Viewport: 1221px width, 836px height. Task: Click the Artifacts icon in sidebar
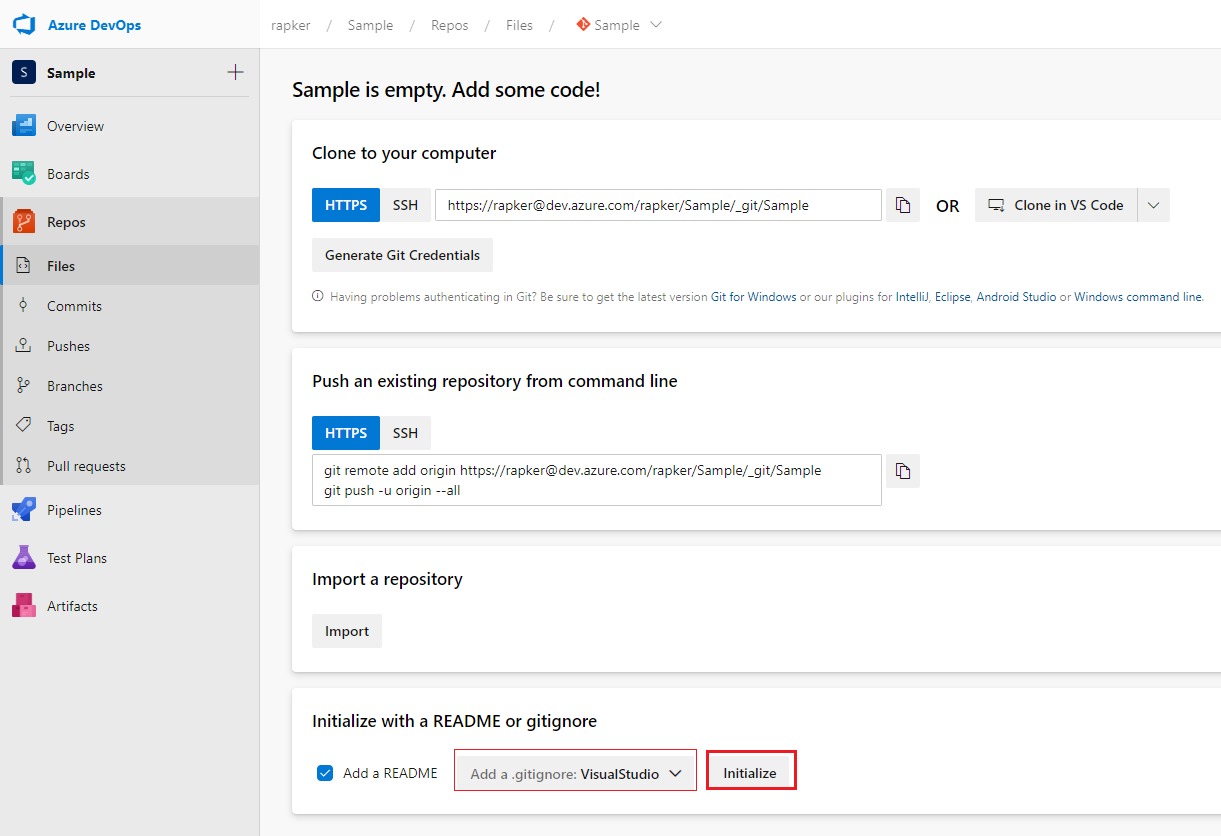(x=24, y=606)
